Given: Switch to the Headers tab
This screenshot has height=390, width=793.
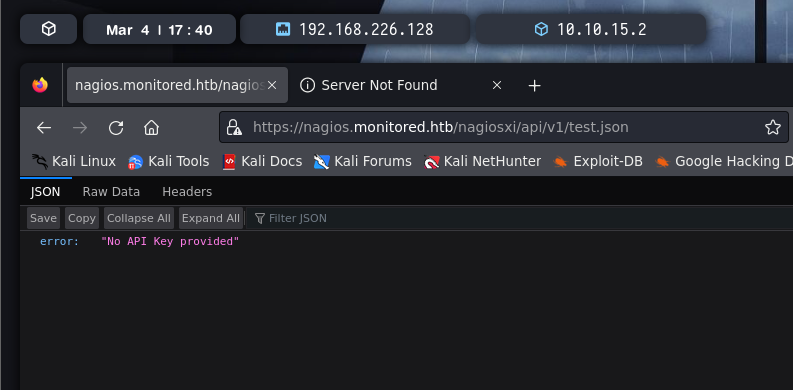Looking at the screenshot, I should point(187,192).
